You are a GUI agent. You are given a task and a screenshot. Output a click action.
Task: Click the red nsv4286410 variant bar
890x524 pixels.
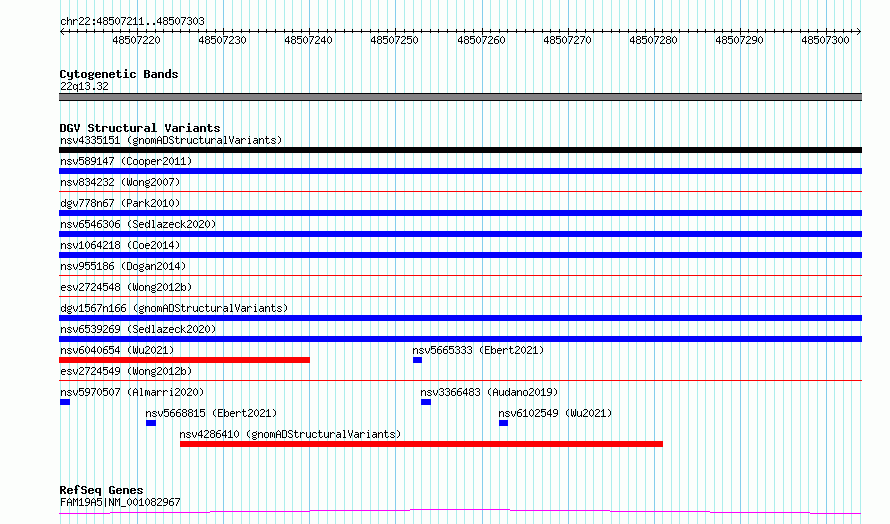tap(421, 444)
